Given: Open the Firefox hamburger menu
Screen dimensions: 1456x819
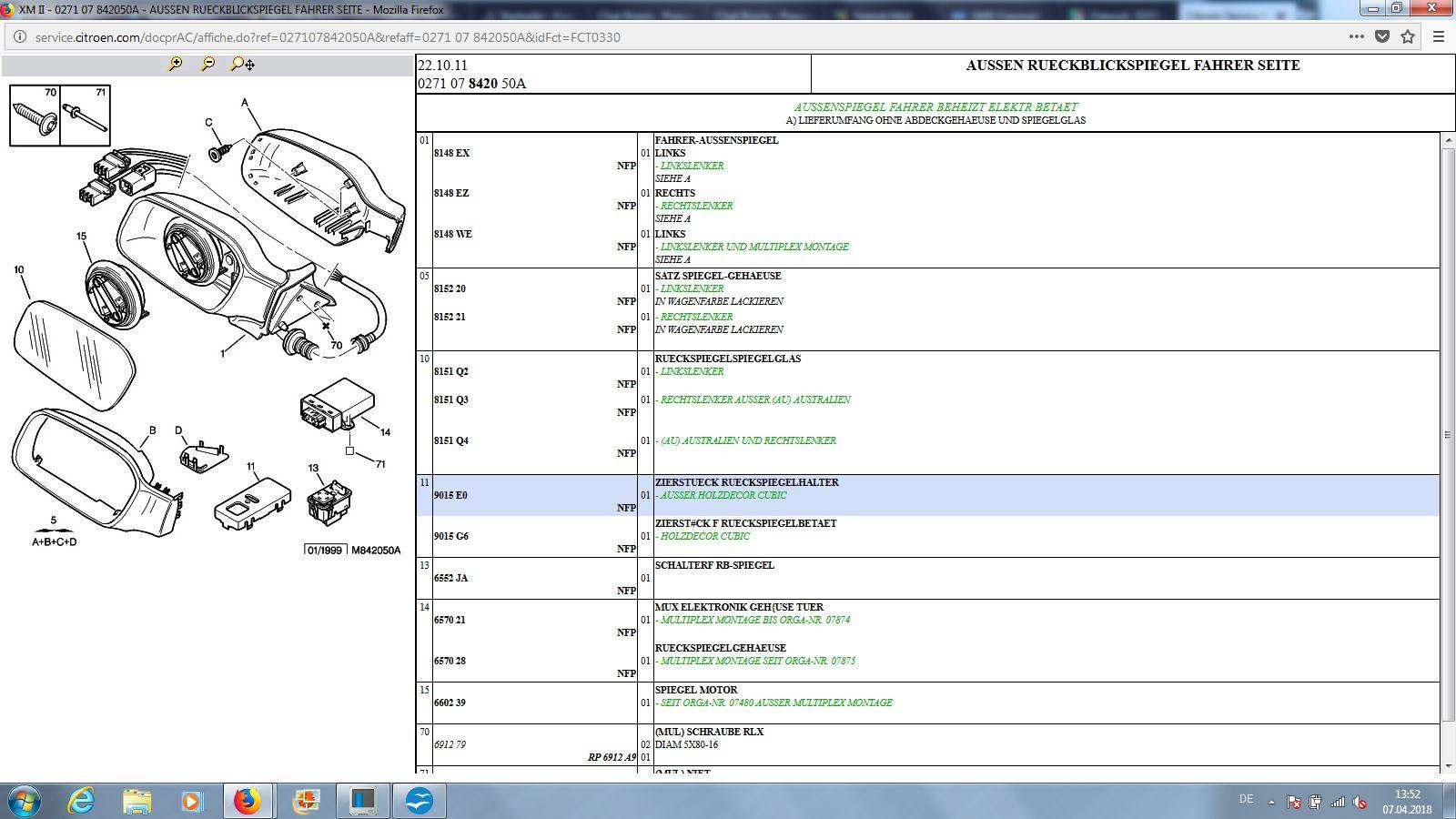Looking at the screenshot, I should point(1439,37).
